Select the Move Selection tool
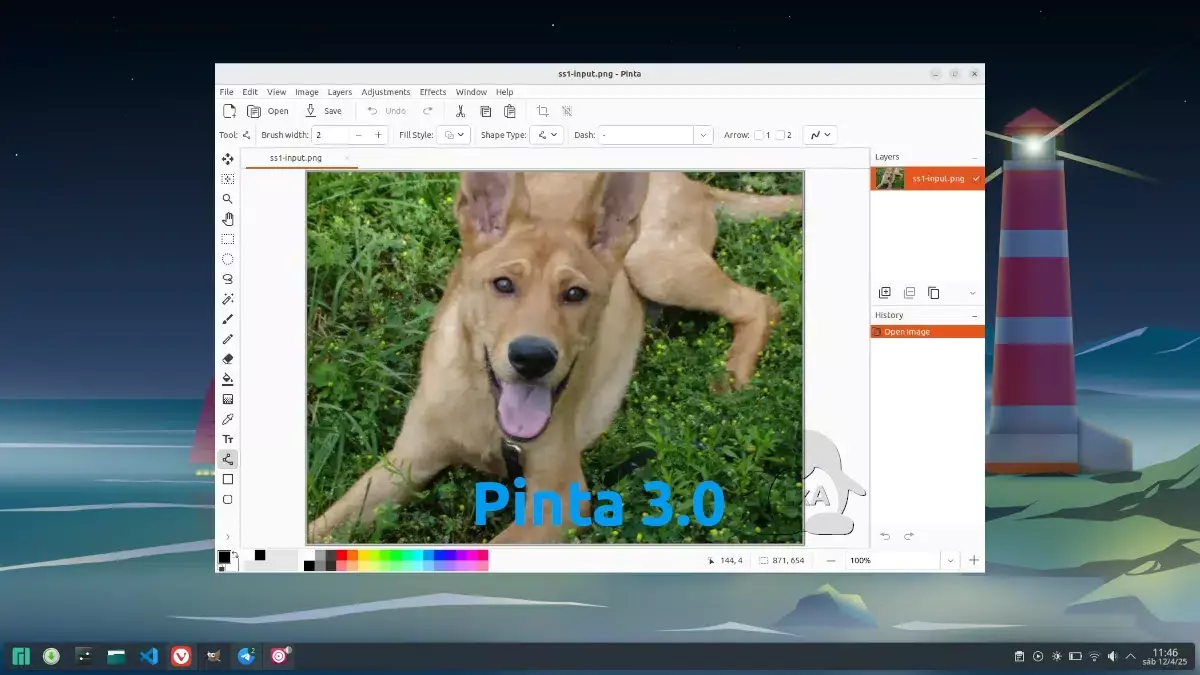The image size is (1200, 675). point(228,179)
